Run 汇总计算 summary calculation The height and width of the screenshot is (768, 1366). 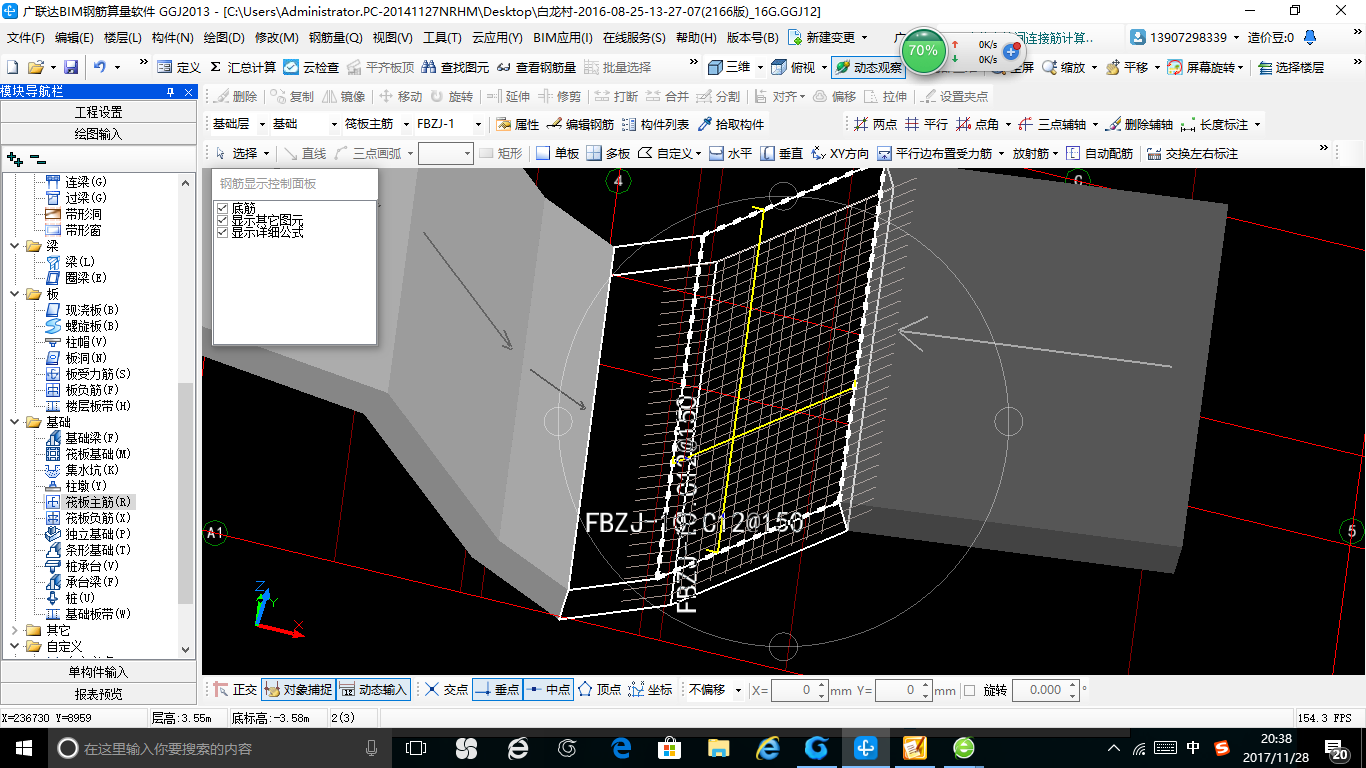(x=242, y=67)
